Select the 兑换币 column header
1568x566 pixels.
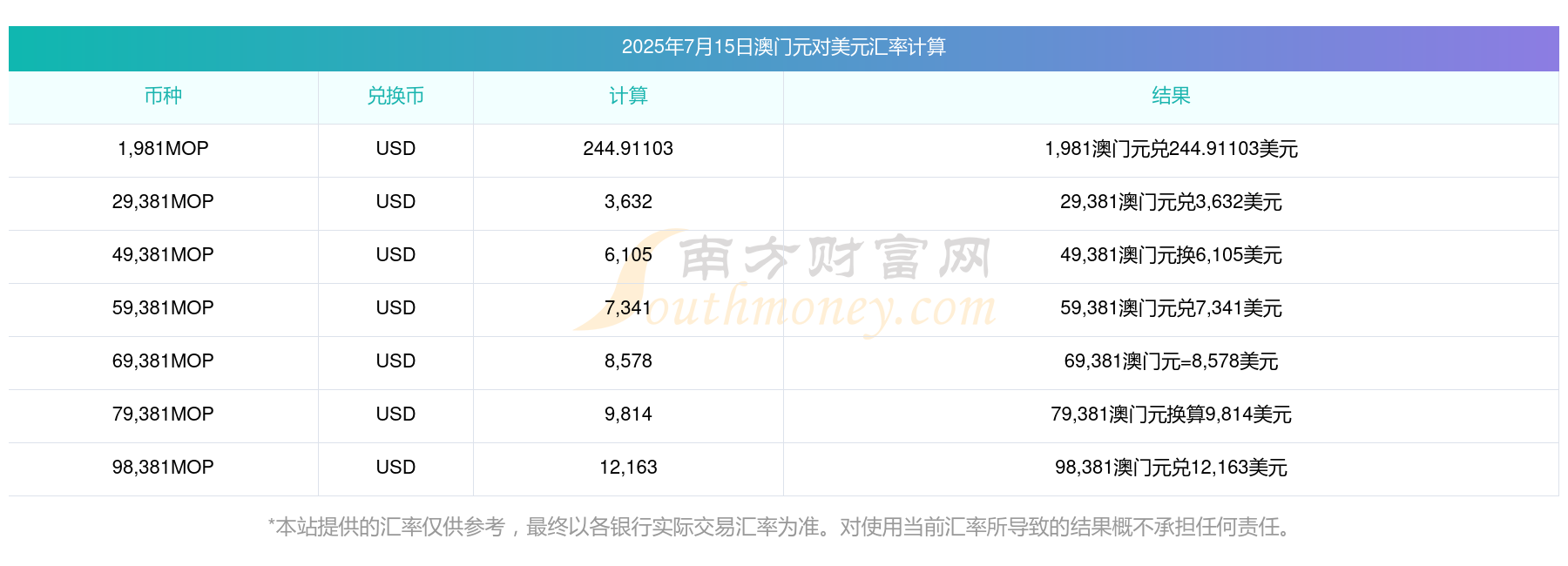tap(395, 96)
